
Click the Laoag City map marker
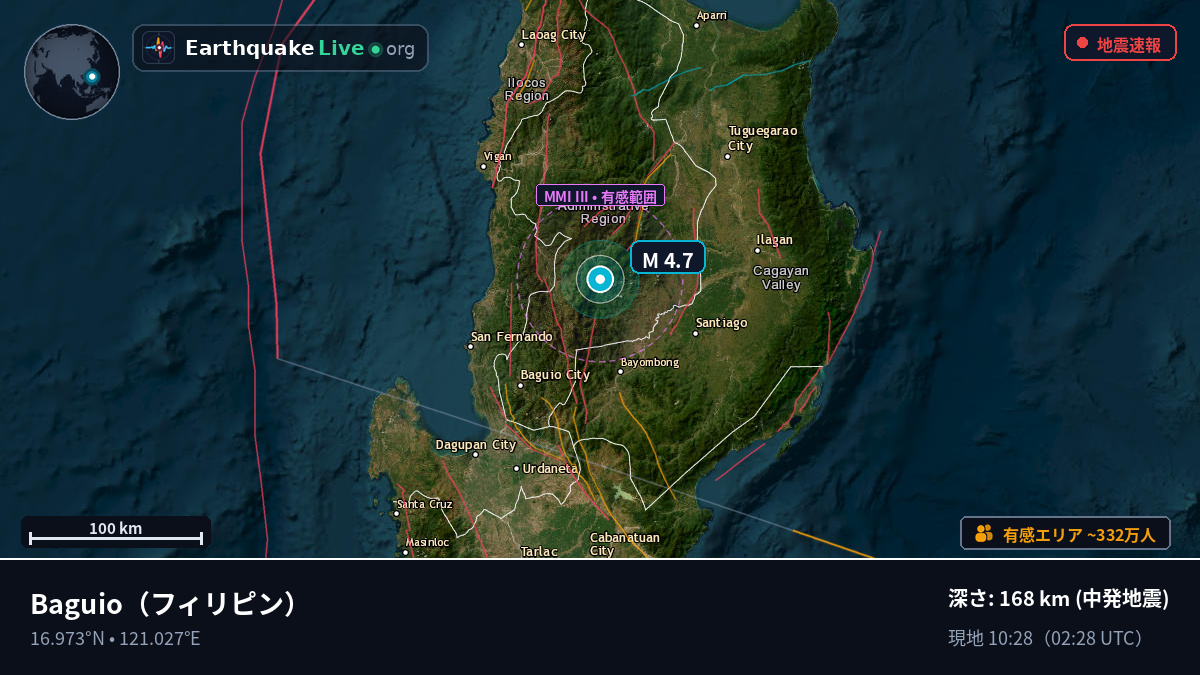tap(521, 44)
